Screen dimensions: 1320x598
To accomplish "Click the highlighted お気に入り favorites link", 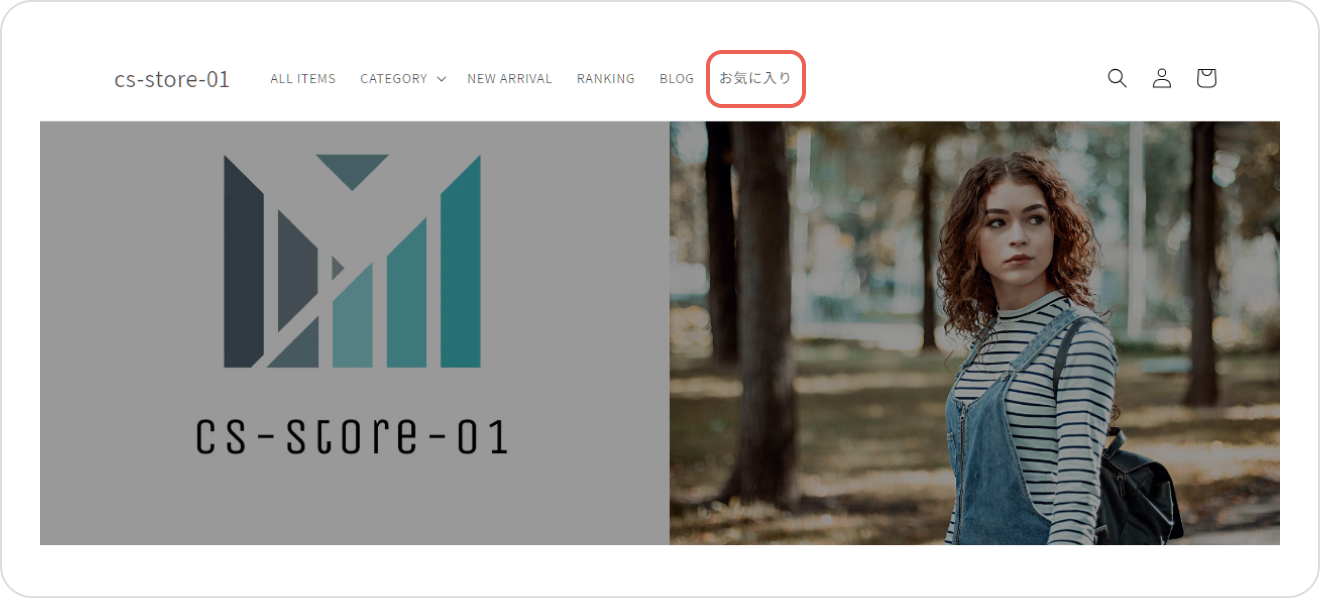I will point(755,78).
